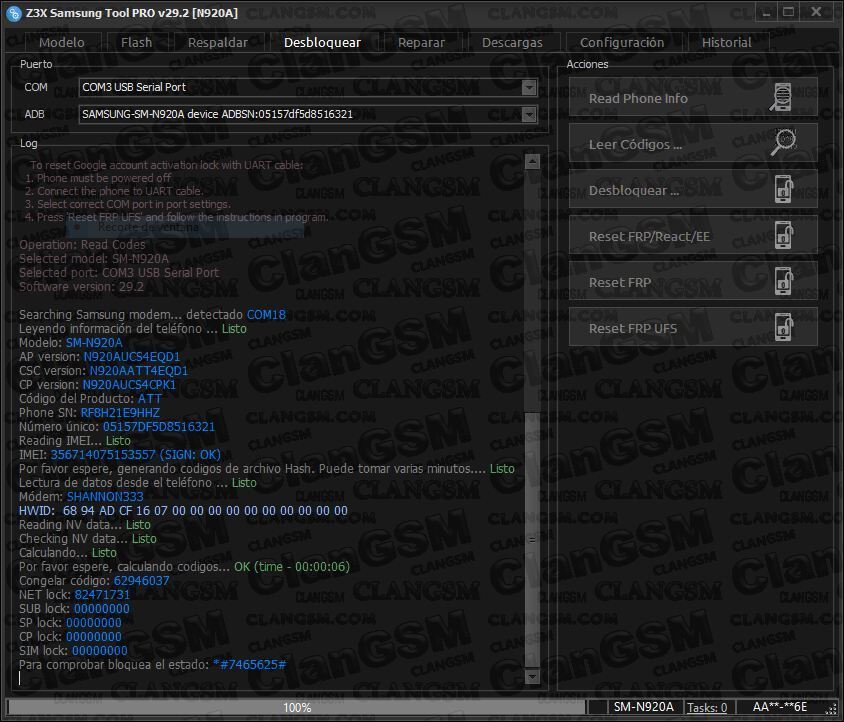Click the SM-N920A status bar entry
Viewport: 844px width, 722px height.
(644, 707)
